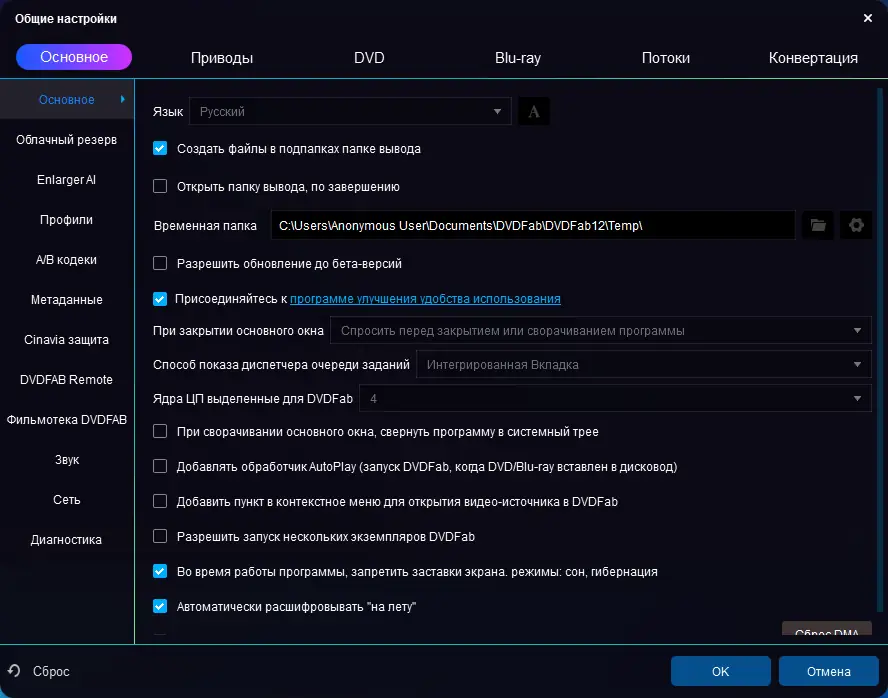Toggle 'Автоматически расшифровывать на лету' checkbox
The width and height of the screenshot is (888, 698).
click(x=160, y=606)
